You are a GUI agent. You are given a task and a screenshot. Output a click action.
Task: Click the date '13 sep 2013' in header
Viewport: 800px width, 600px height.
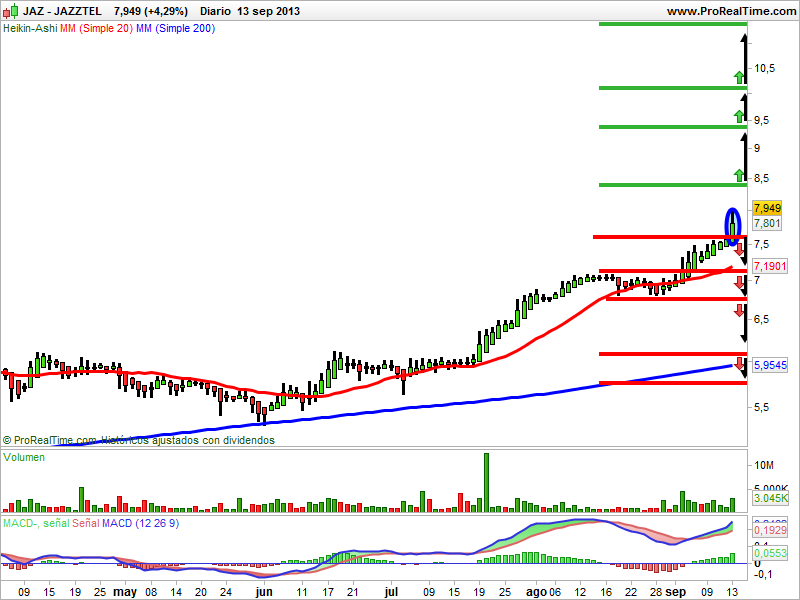(x=268, y=11)
